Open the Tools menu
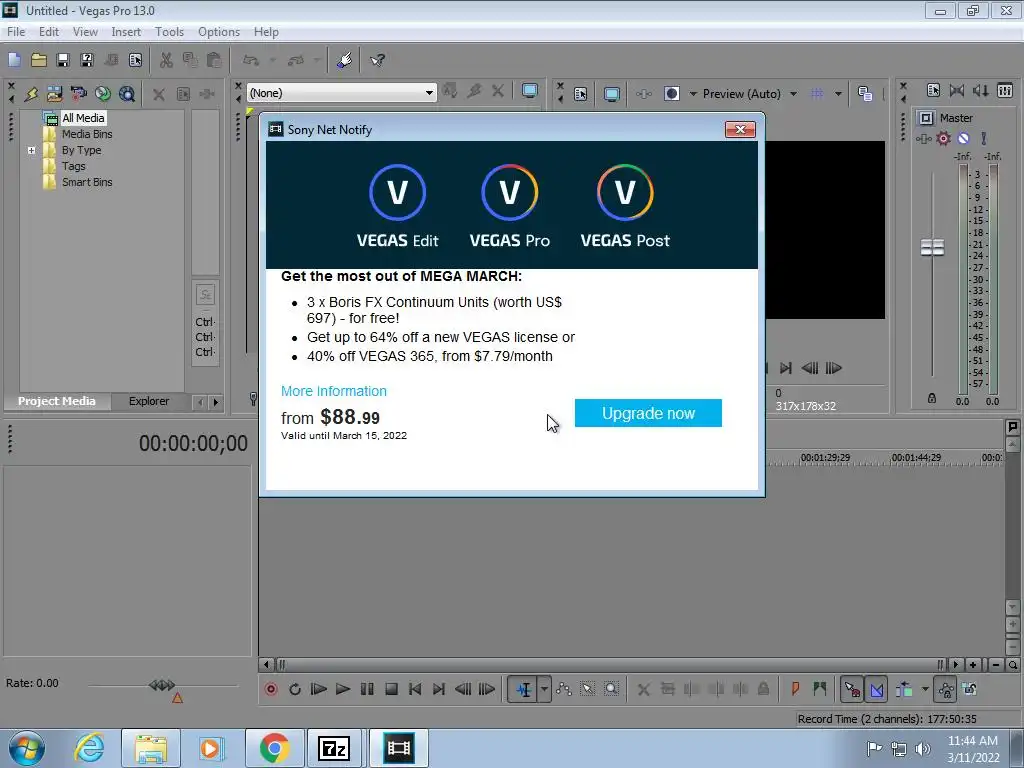 pos(169,31)
